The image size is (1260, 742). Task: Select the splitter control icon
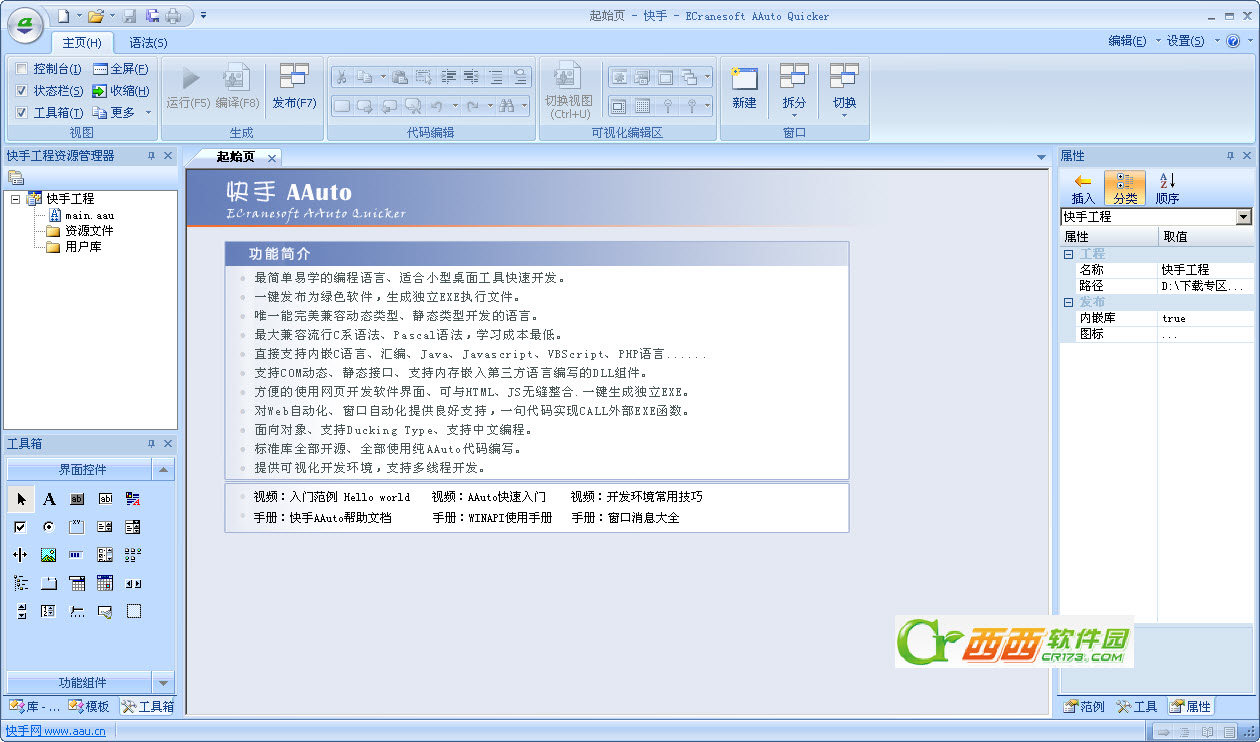pos(21,555)
